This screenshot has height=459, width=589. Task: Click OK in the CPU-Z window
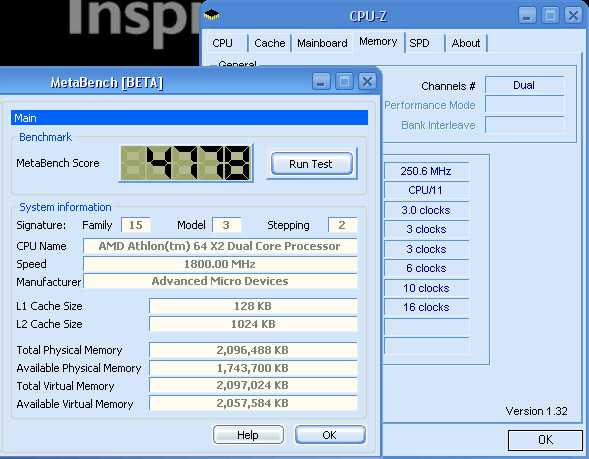tap(545, 440)
